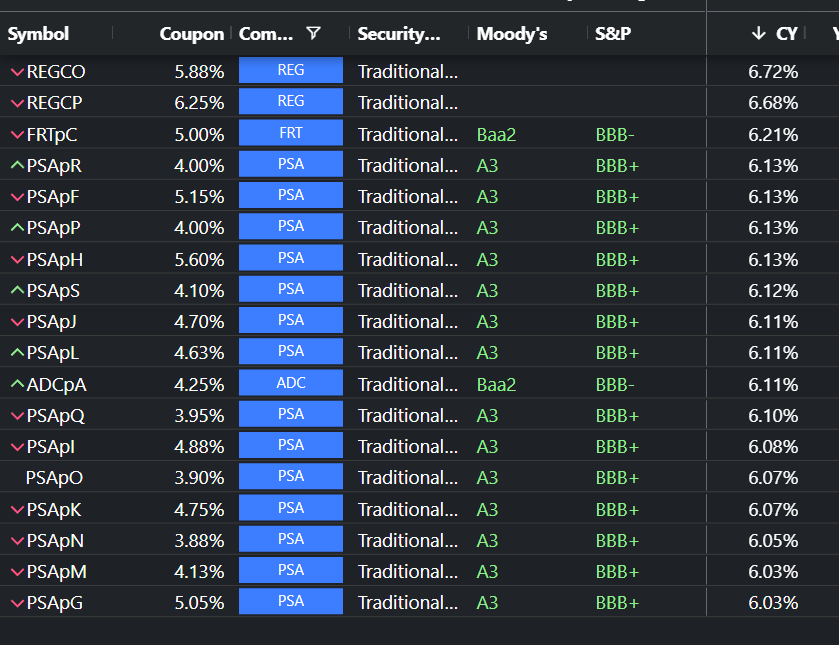Screen dimensions: 839x645
Task: Click the REG badge next to REGCO
Action: pyautogui.click(x=290, y=70)
